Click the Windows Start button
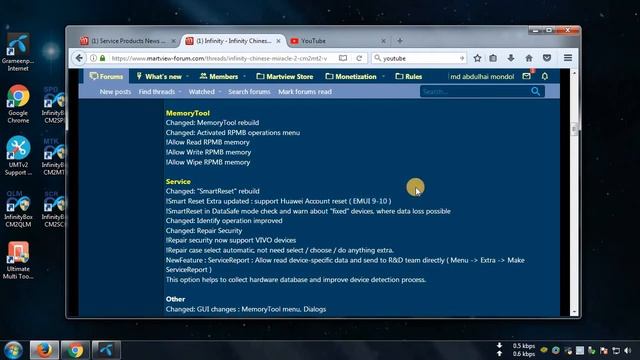Image resolution: width=640 pixels, height=360 pixels. click(x=13, y=350)
